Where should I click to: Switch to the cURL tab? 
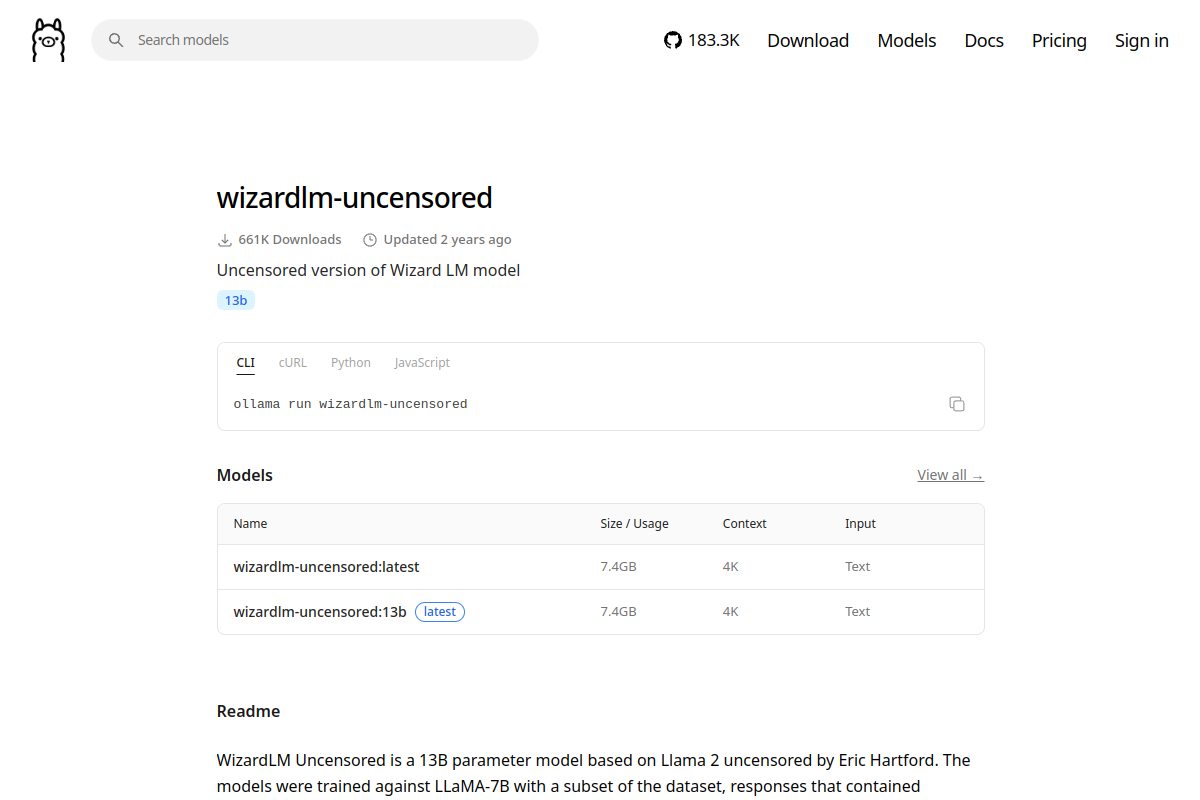[293, 363]
